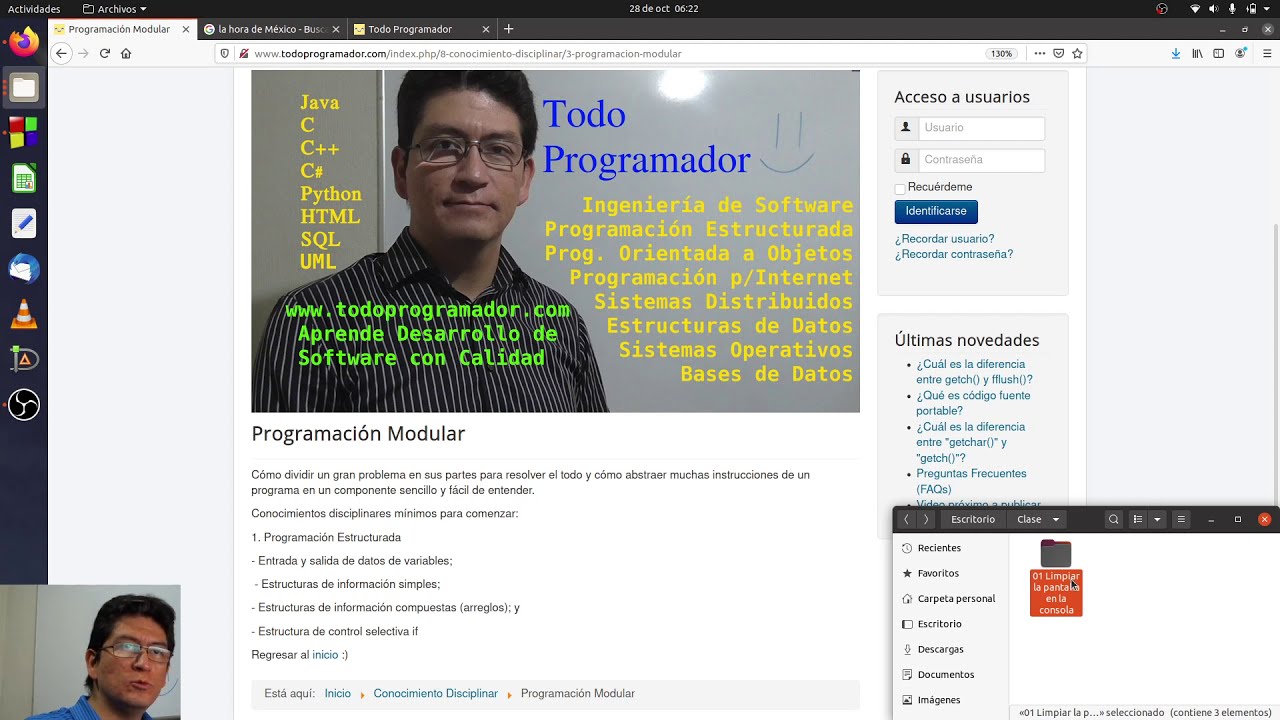The width and height of the screenshot is (1280, 720).
Task: Open the Actividades overview
Action: tap(34, 9)
